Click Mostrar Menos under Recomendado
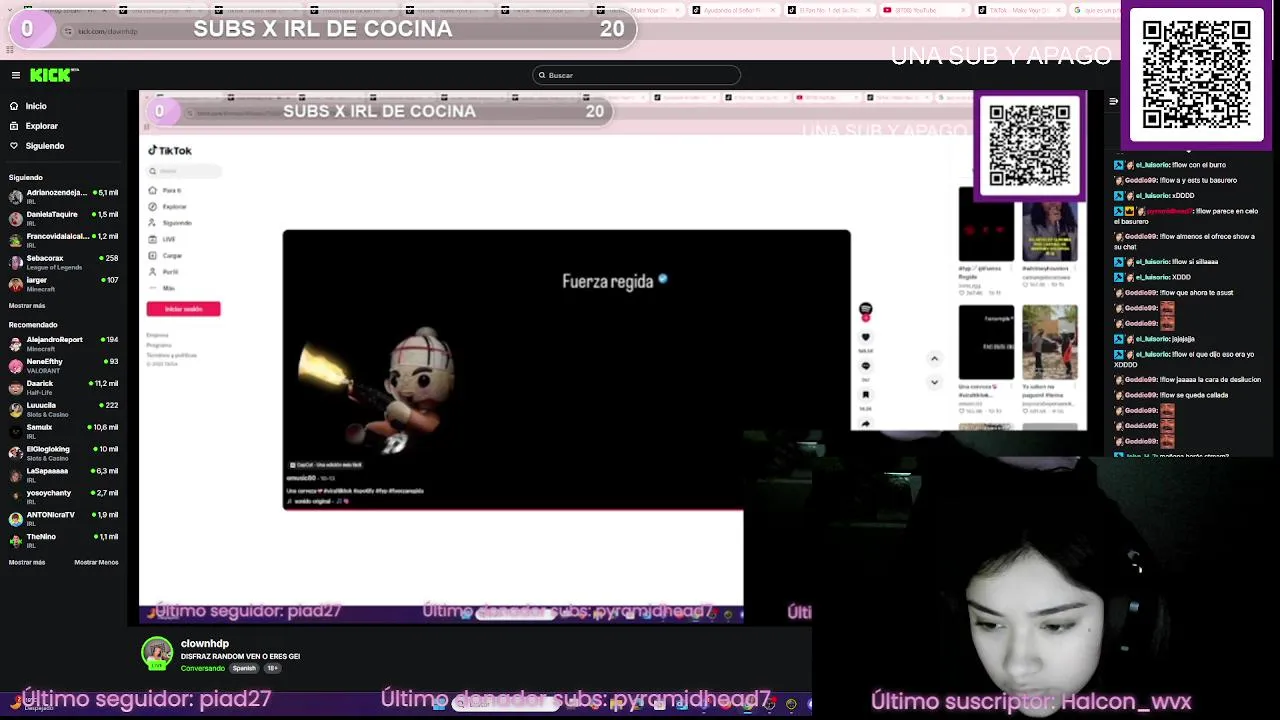 (96, 562)
